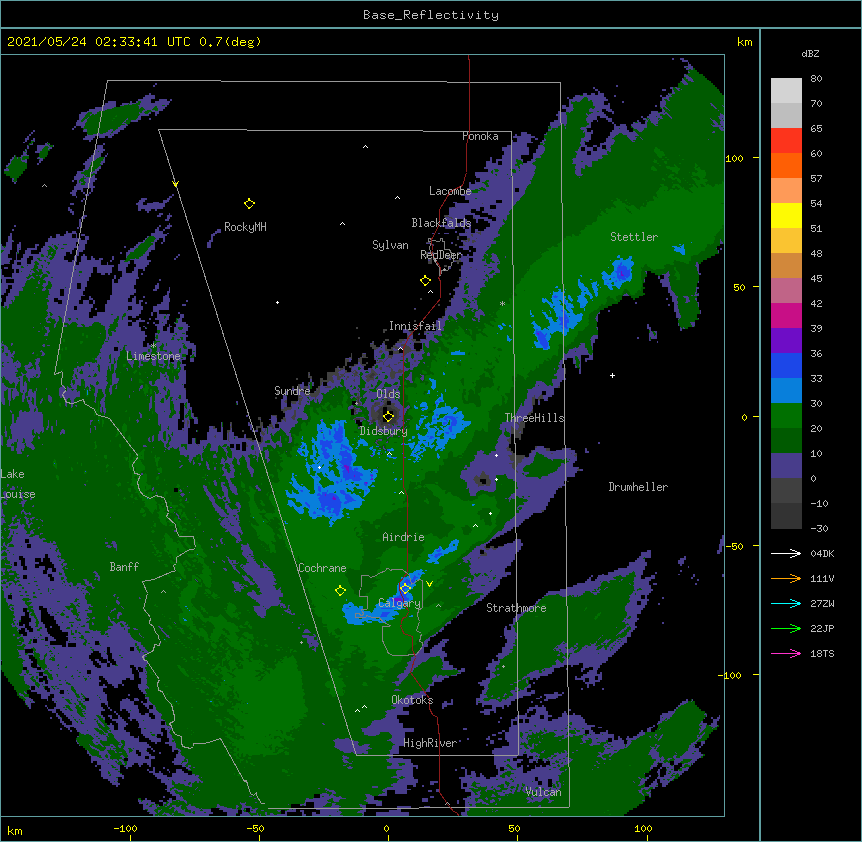
Task: Click the yellow marker near RockyMH
Action: pyautogui.click(x=249, y=204)
